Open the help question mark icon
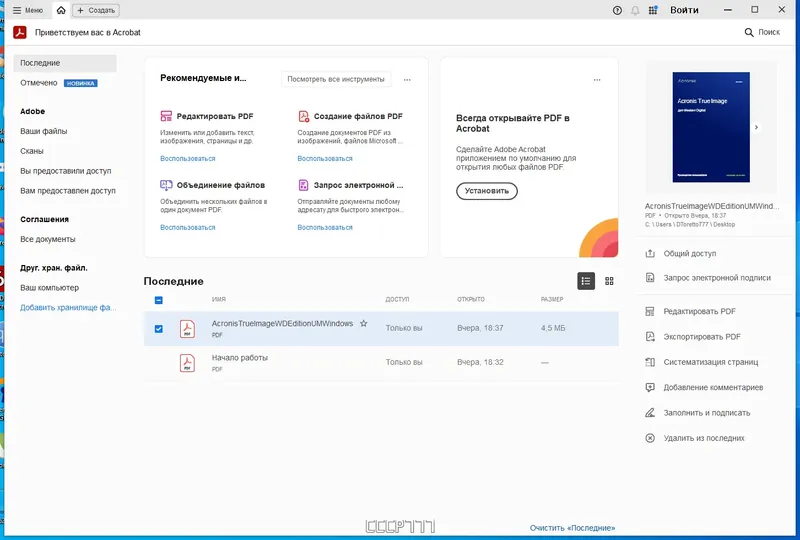Screen dimensions: 800x540 (x=617, y=10)
